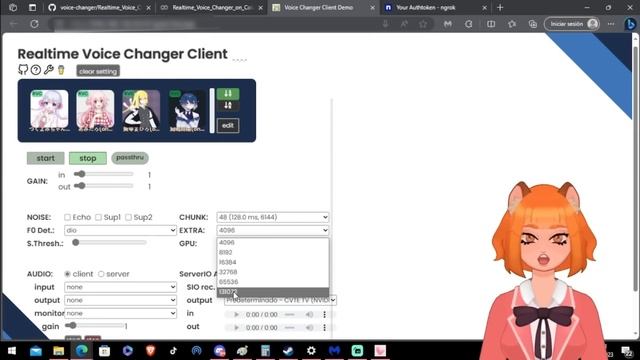Click the stop button

tap(88, 158)
